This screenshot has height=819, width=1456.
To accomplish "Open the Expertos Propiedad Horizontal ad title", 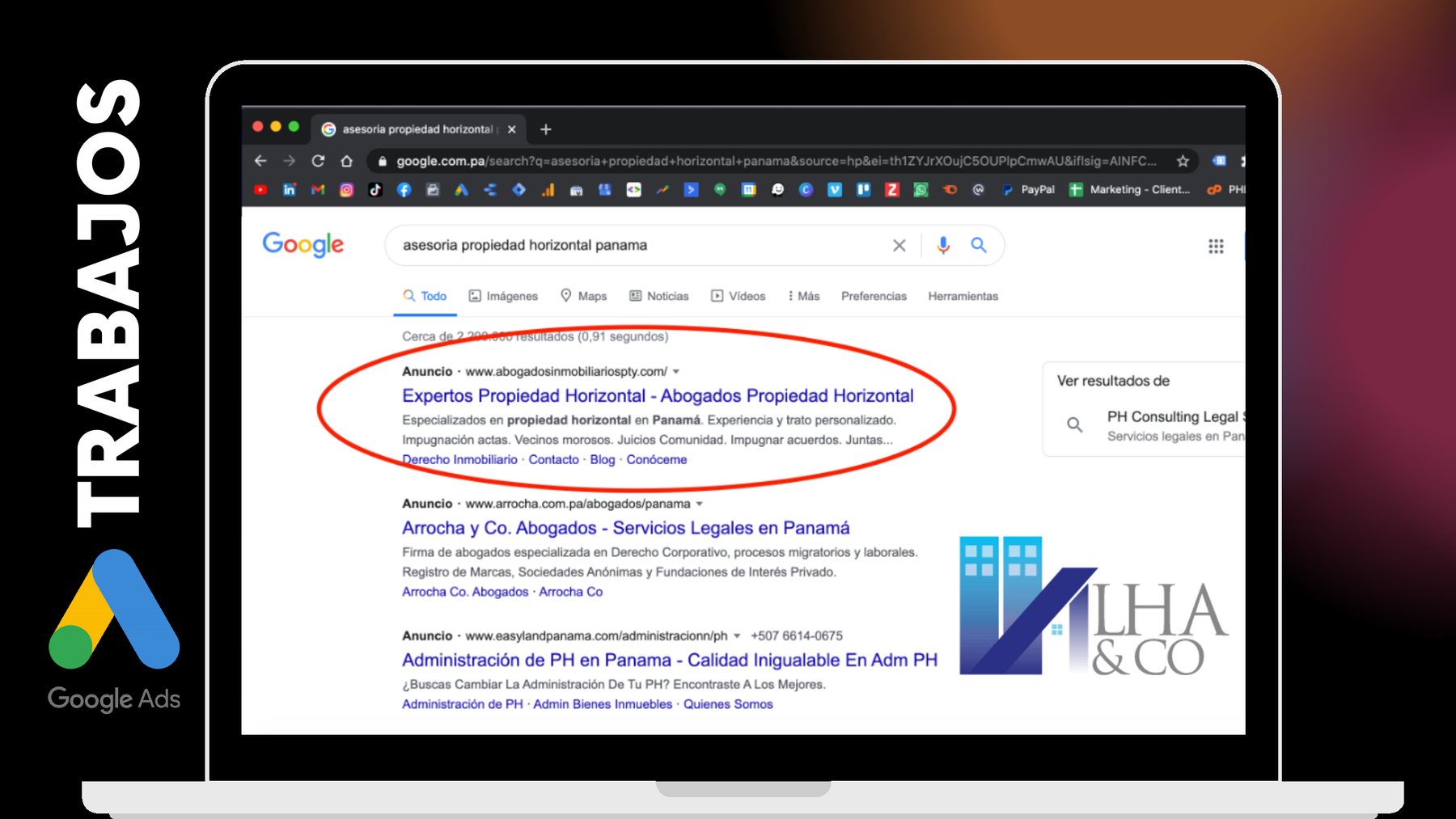I will pos(658,395).
